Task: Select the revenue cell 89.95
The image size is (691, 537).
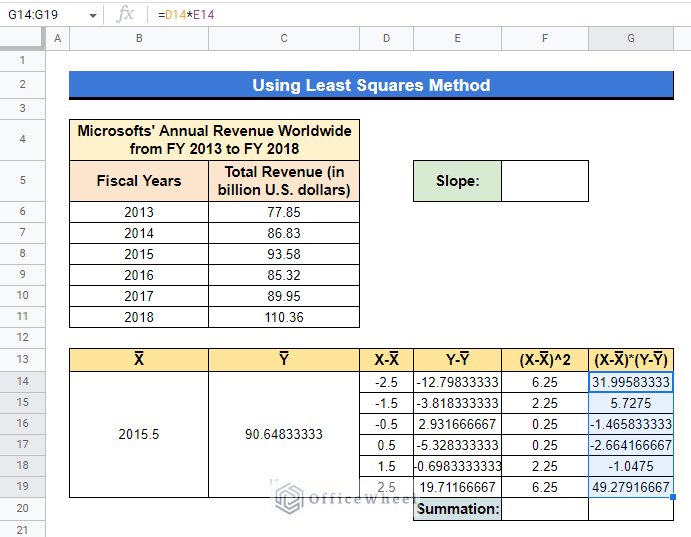Action: tap(284, 296)
